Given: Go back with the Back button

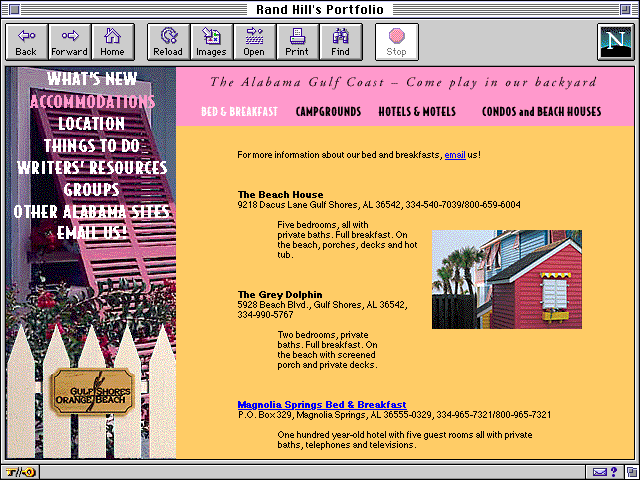Looking at the screenshot, I should [x=27, y=42].
